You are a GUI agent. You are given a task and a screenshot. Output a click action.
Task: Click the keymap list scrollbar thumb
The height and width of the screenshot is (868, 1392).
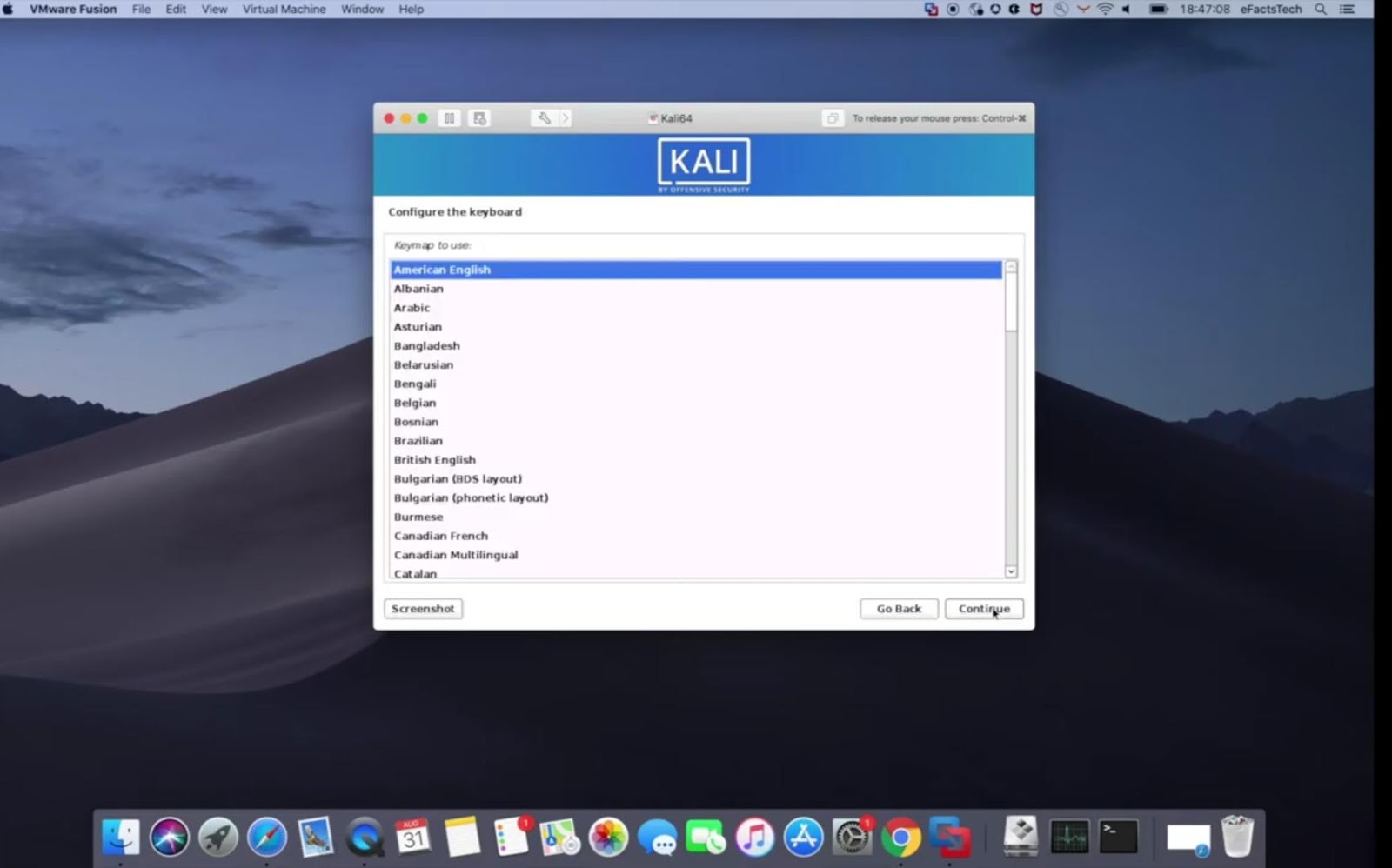[x=1011, y=302]
